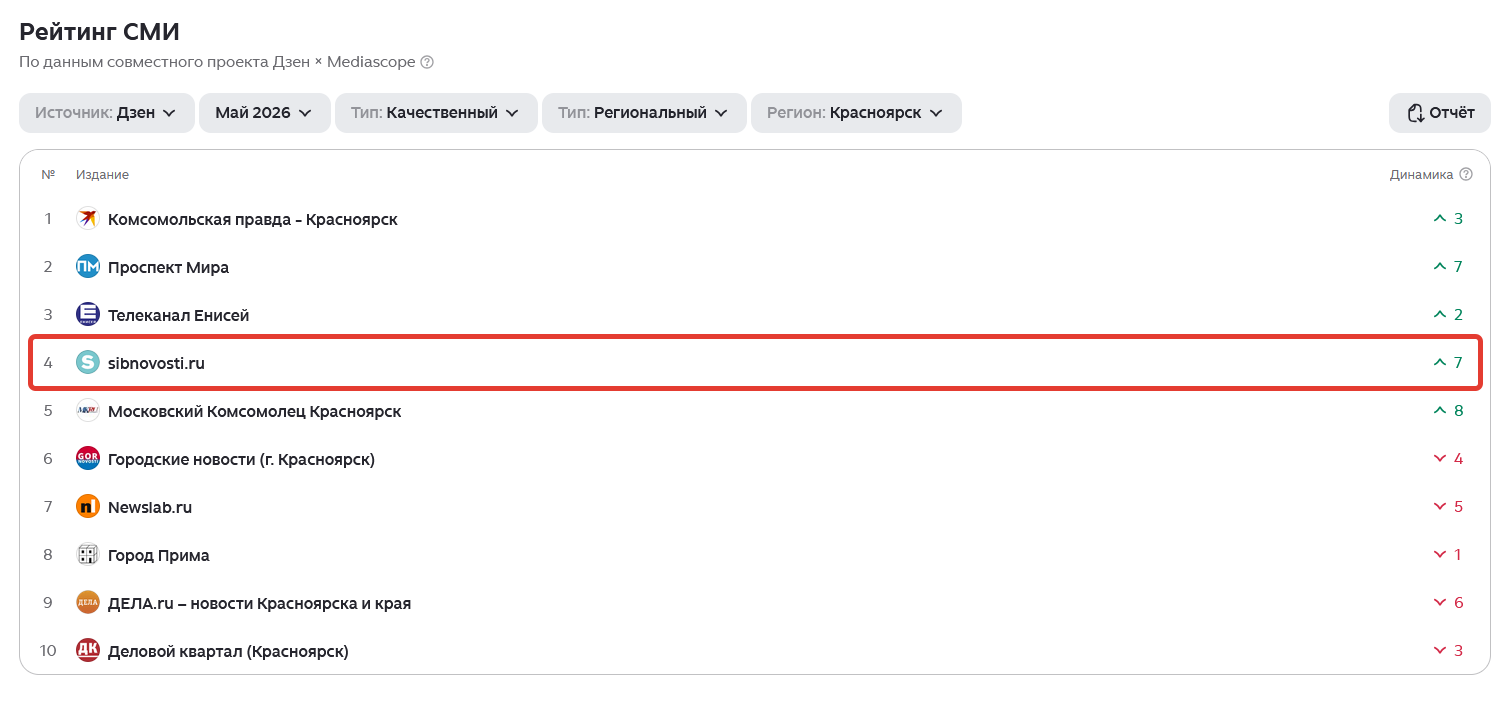The width and height of the screenshot is (1512, 703).
Task: Open the Тип: Региональный dropdown
Action: click(x=644, y=113)
